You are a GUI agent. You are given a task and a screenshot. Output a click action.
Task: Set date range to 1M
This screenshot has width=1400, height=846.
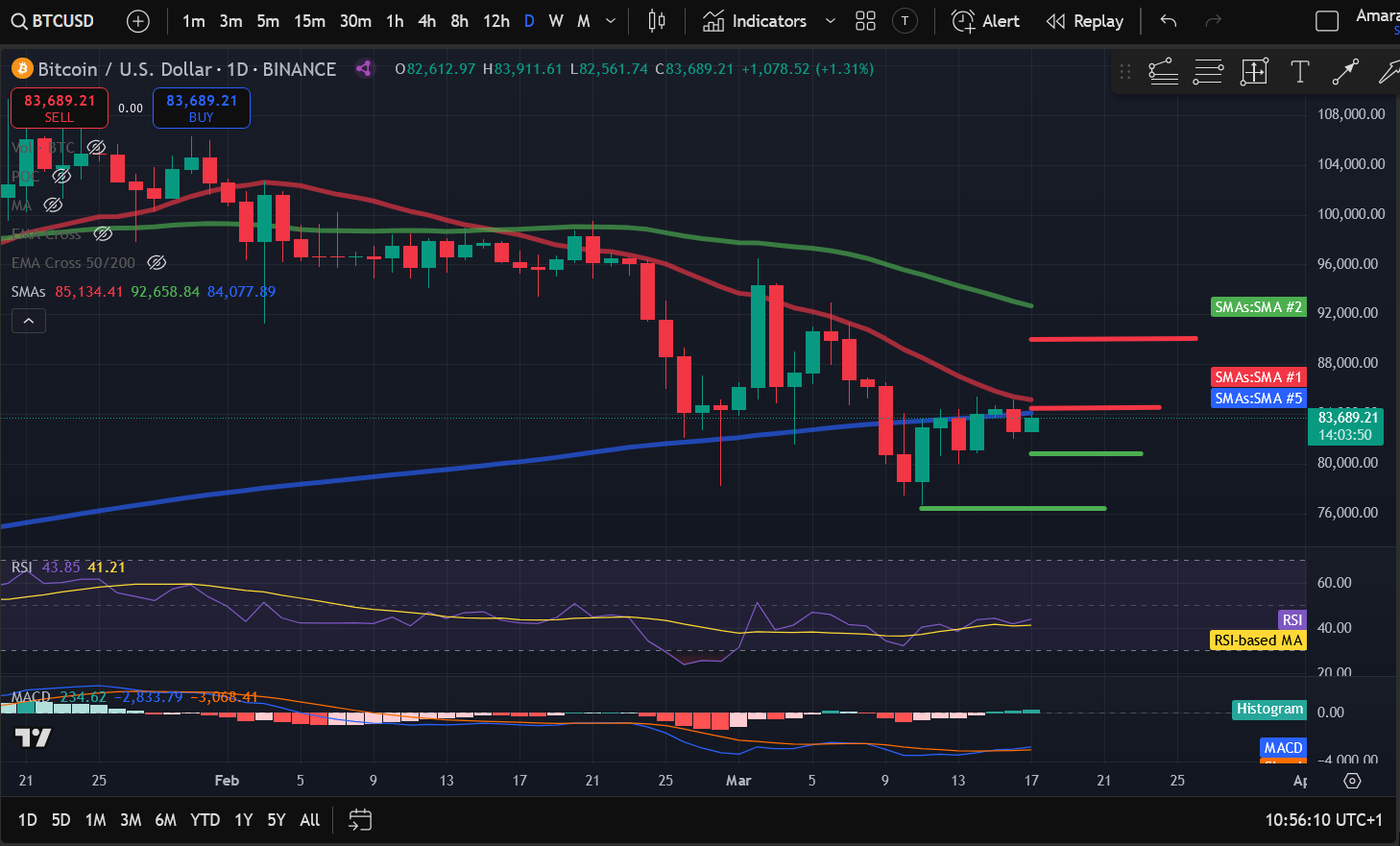[95, 820]
